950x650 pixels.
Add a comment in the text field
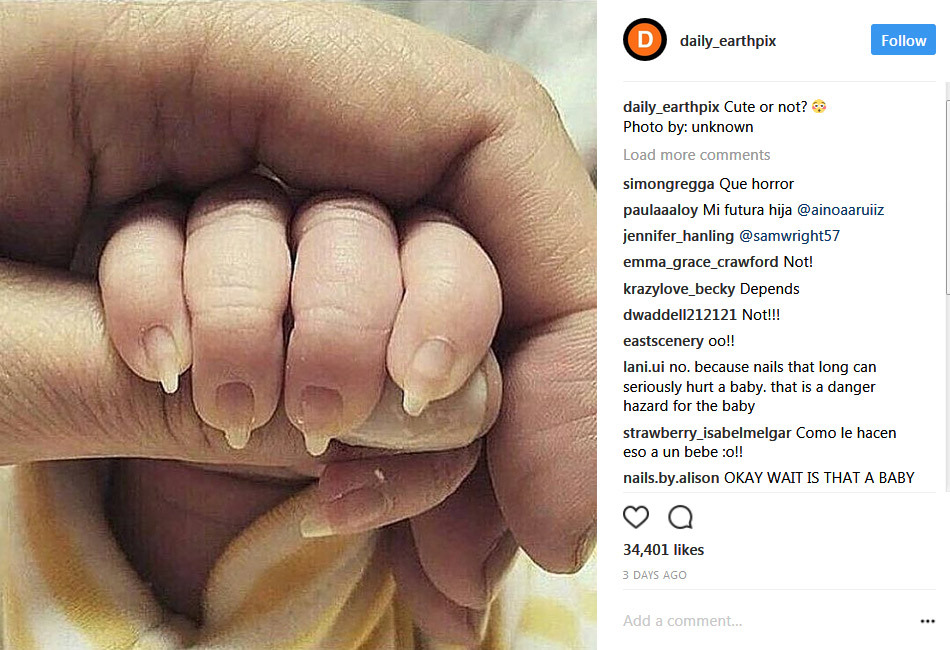(763, 621)
